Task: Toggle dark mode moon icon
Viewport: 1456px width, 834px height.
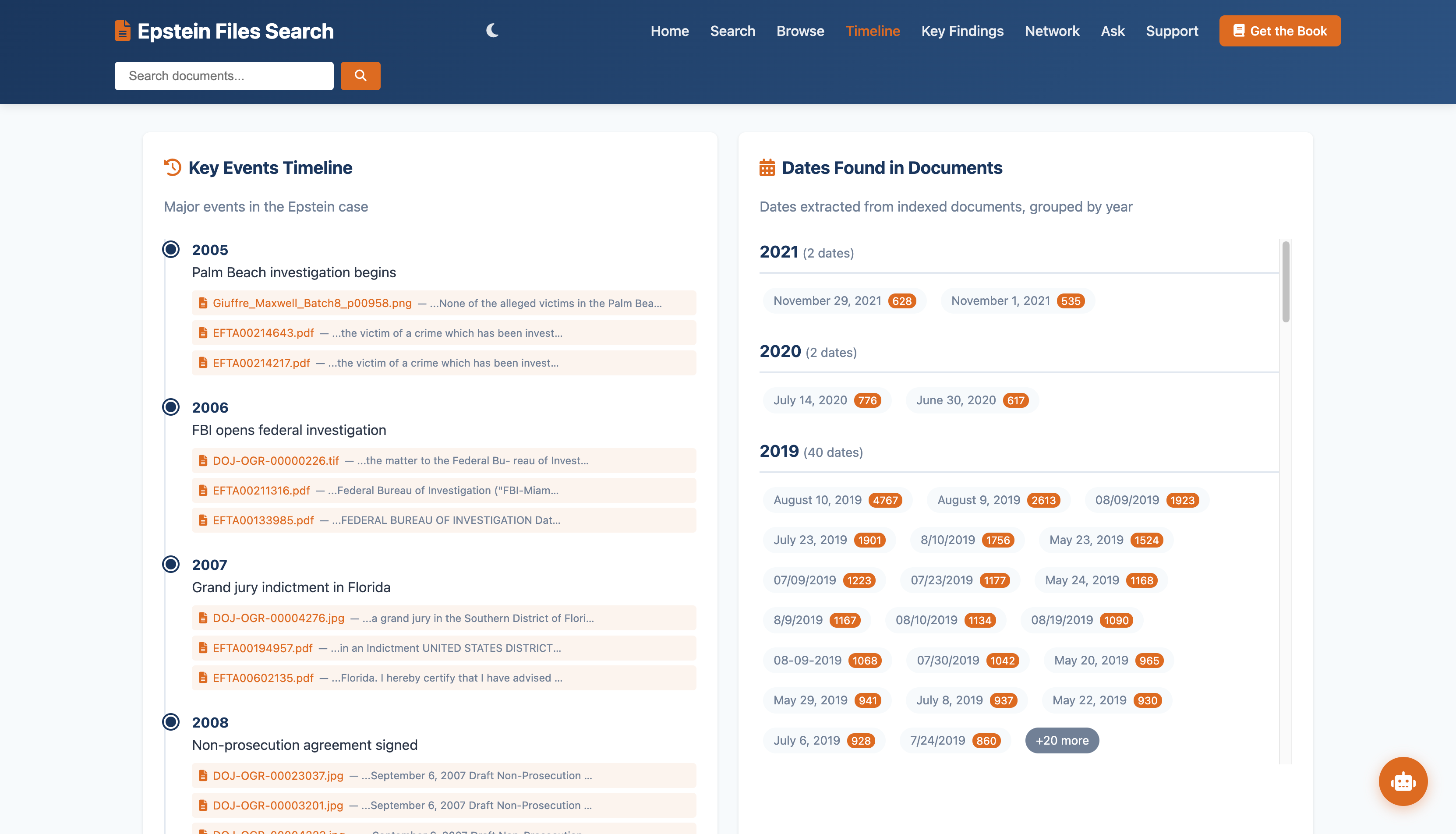Action: point(492,30)
